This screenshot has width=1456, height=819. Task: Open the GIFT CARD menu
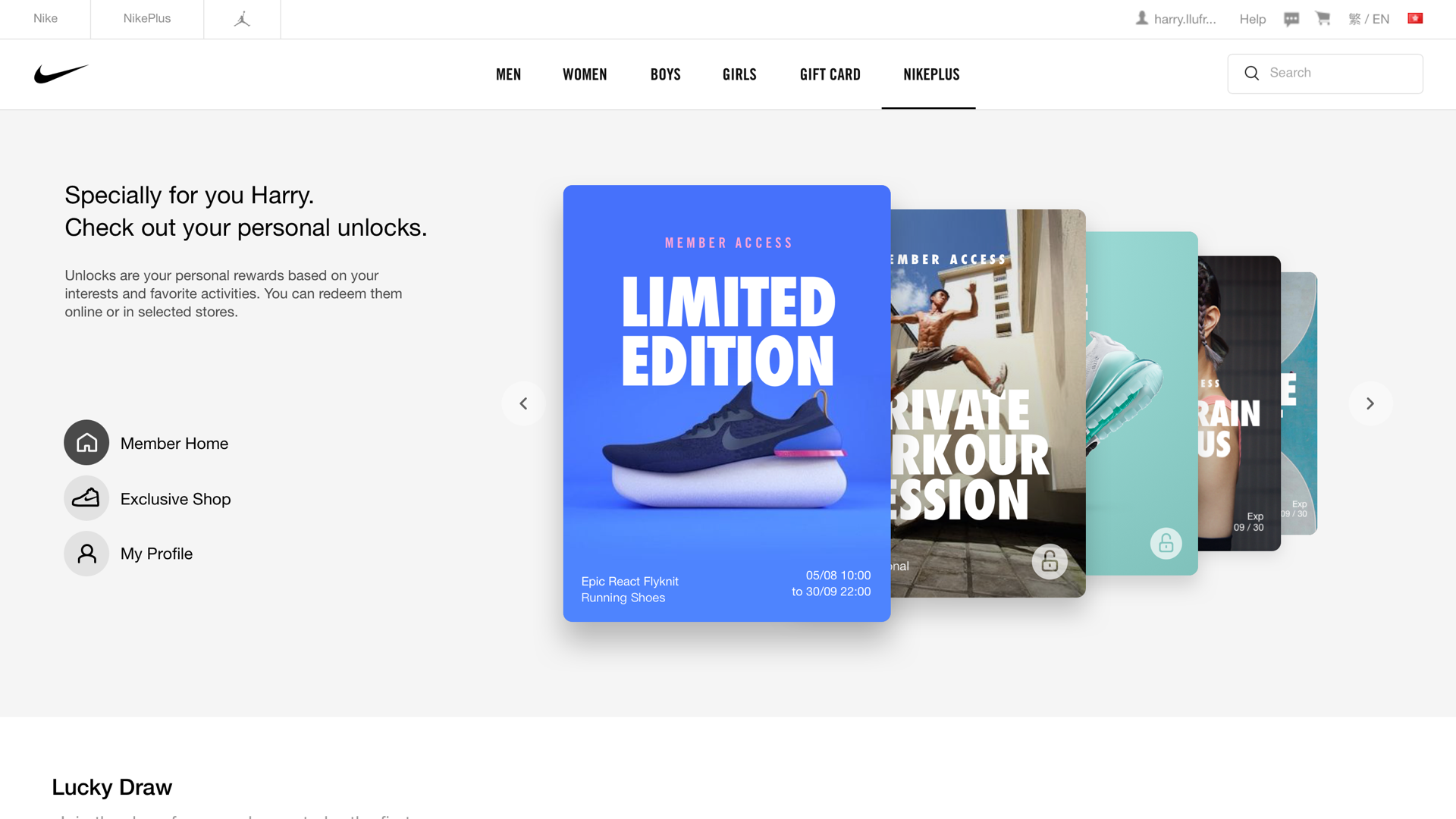(830, 74)
